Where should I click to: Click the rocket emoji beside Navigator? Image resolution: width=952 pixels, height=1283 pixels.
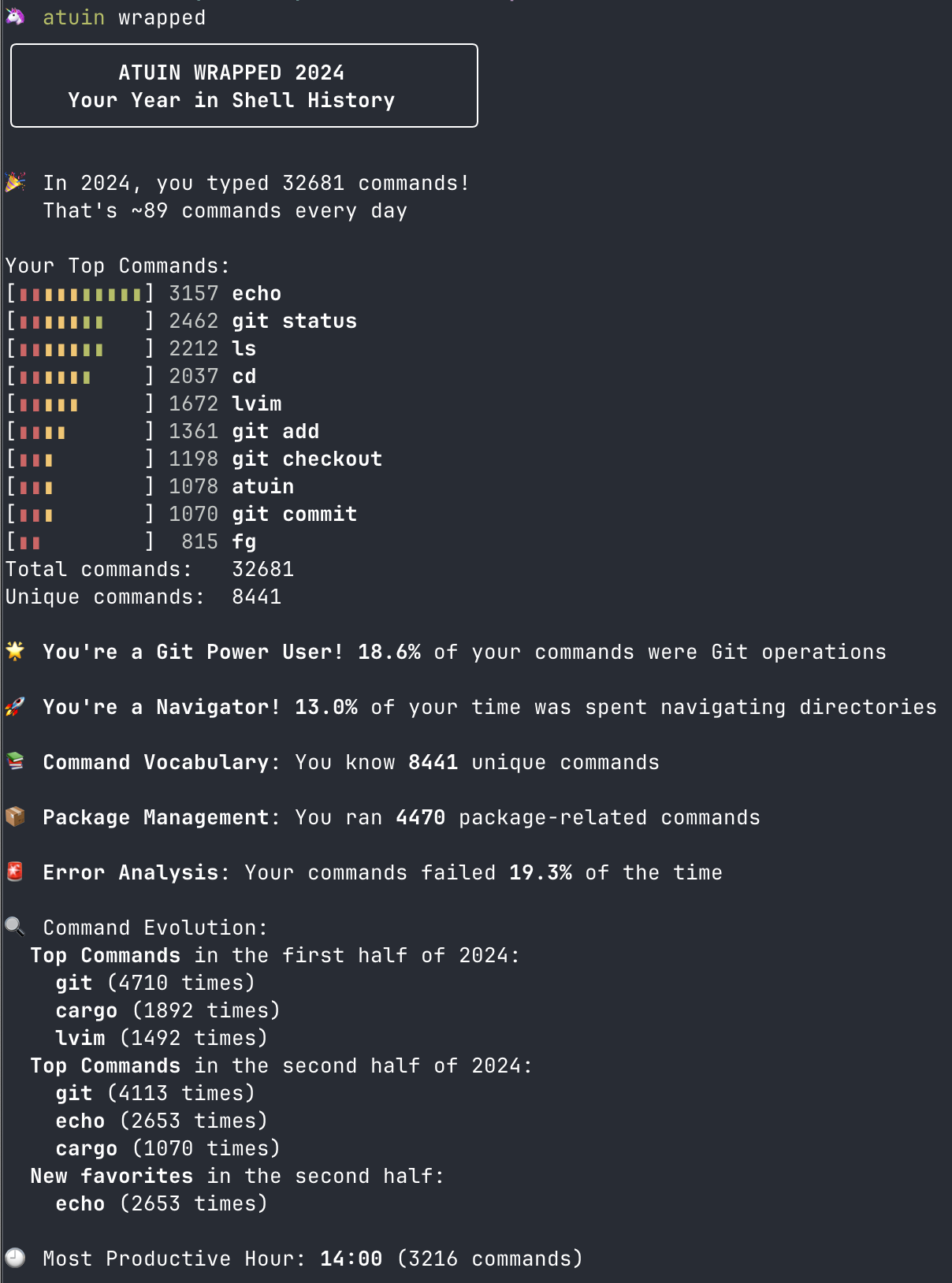15,706
